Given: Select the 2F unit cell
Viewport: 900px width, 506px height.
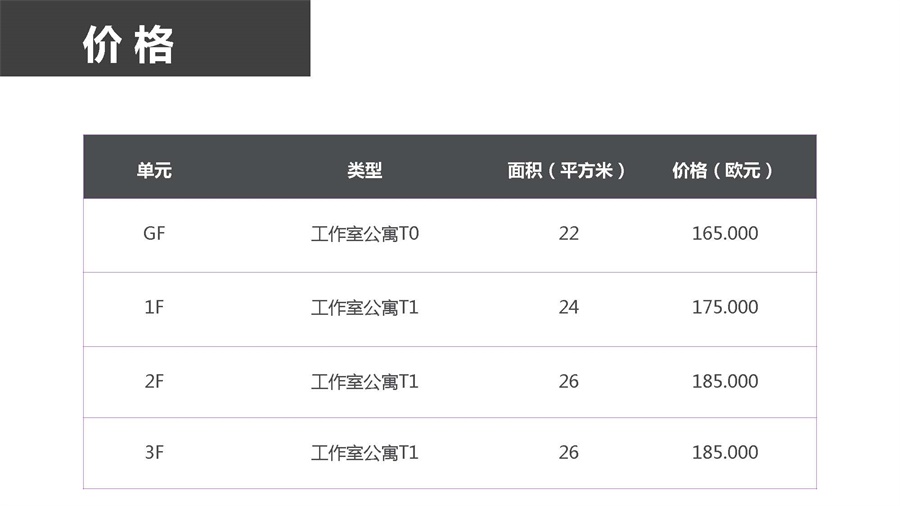Looking at the screenshot, I should (154, 382).
